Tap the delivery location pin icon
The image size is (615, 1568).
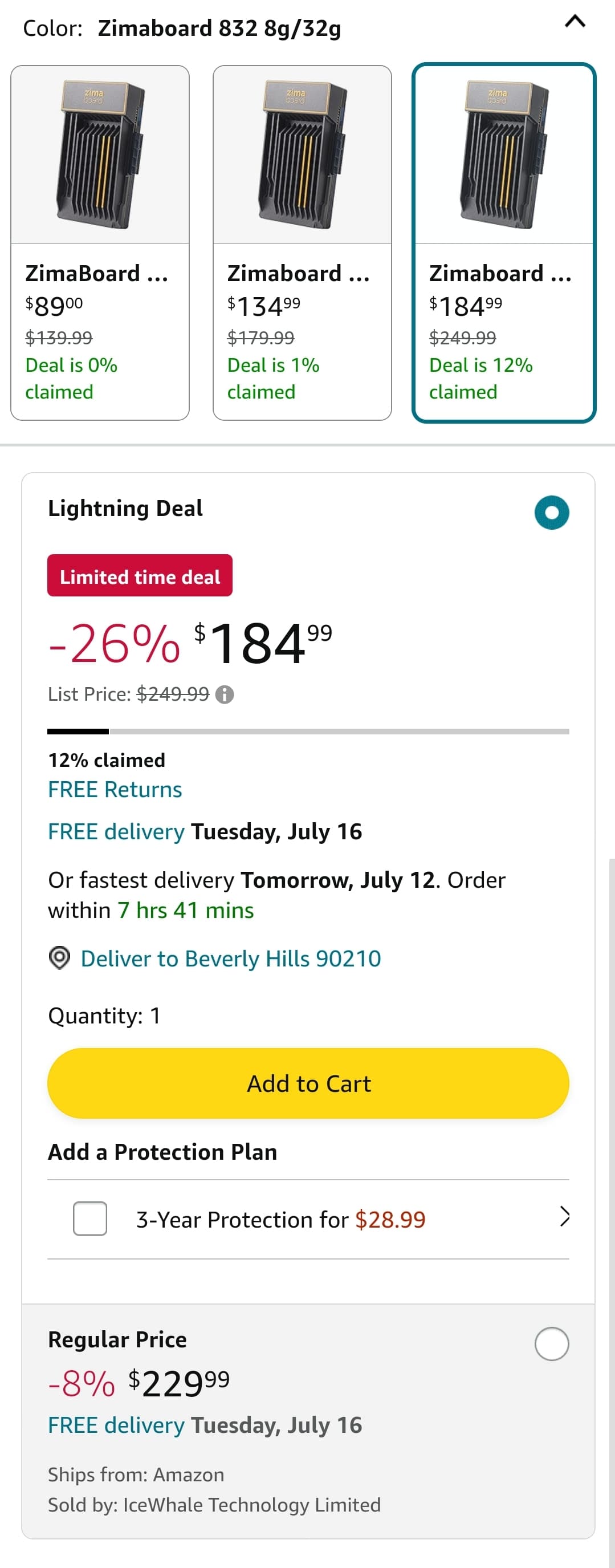pyautogui.click(x=60, y=958)
